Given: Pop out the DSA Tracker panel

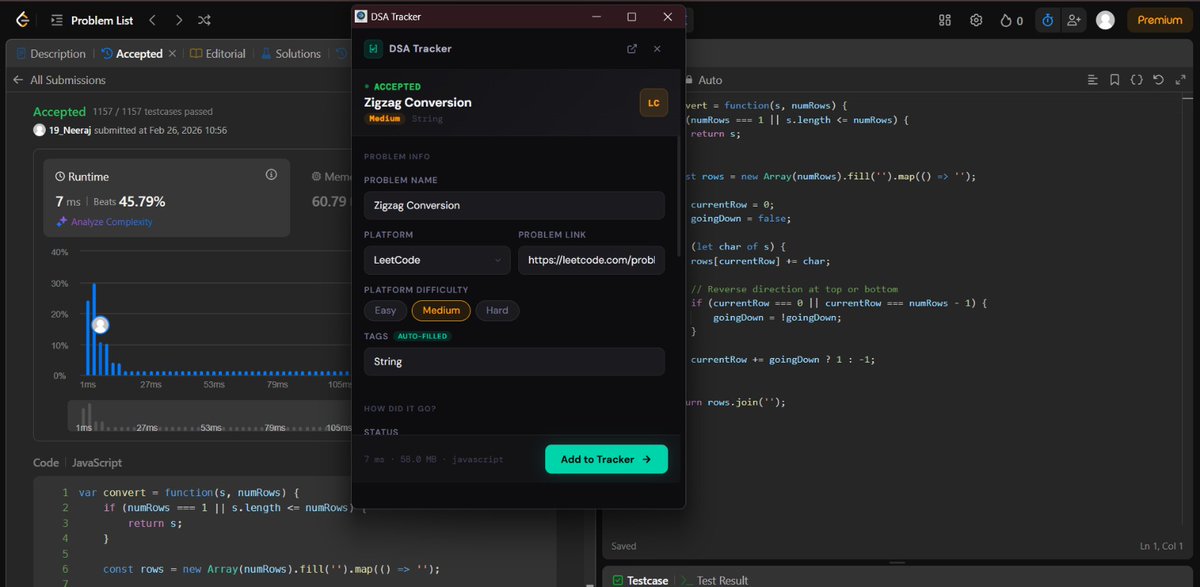Looking at the screenshot, I should [x=632, y=48].
